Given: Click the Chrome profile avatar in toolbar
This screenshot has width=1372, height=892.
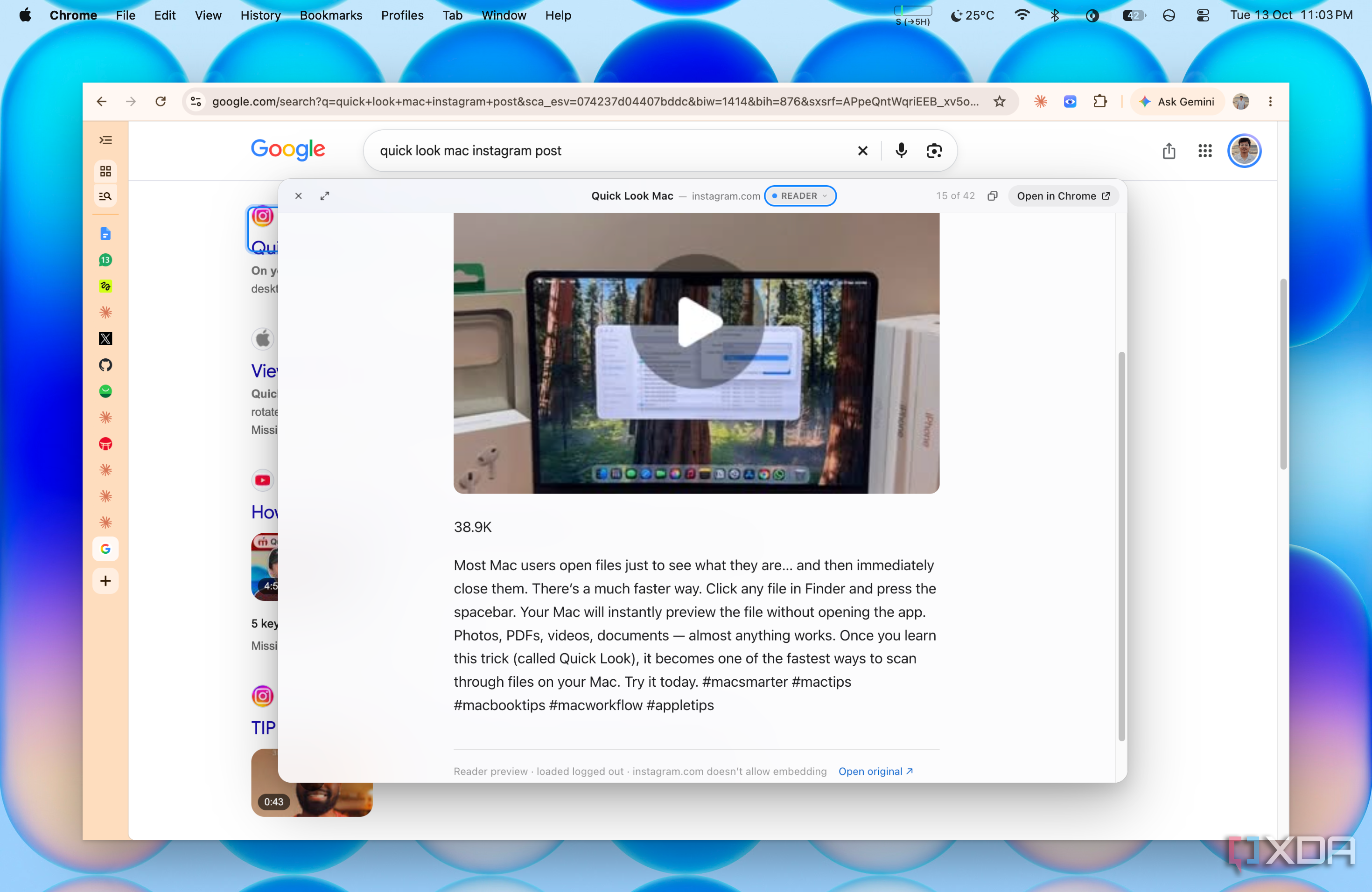Looking at the screenshot, I should pos(1240,101).
